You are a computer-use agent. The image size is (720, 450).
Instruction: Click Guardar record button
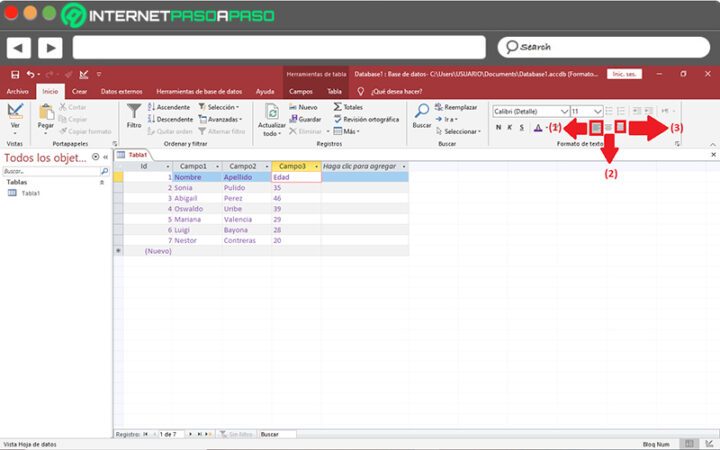coord(305,119)
